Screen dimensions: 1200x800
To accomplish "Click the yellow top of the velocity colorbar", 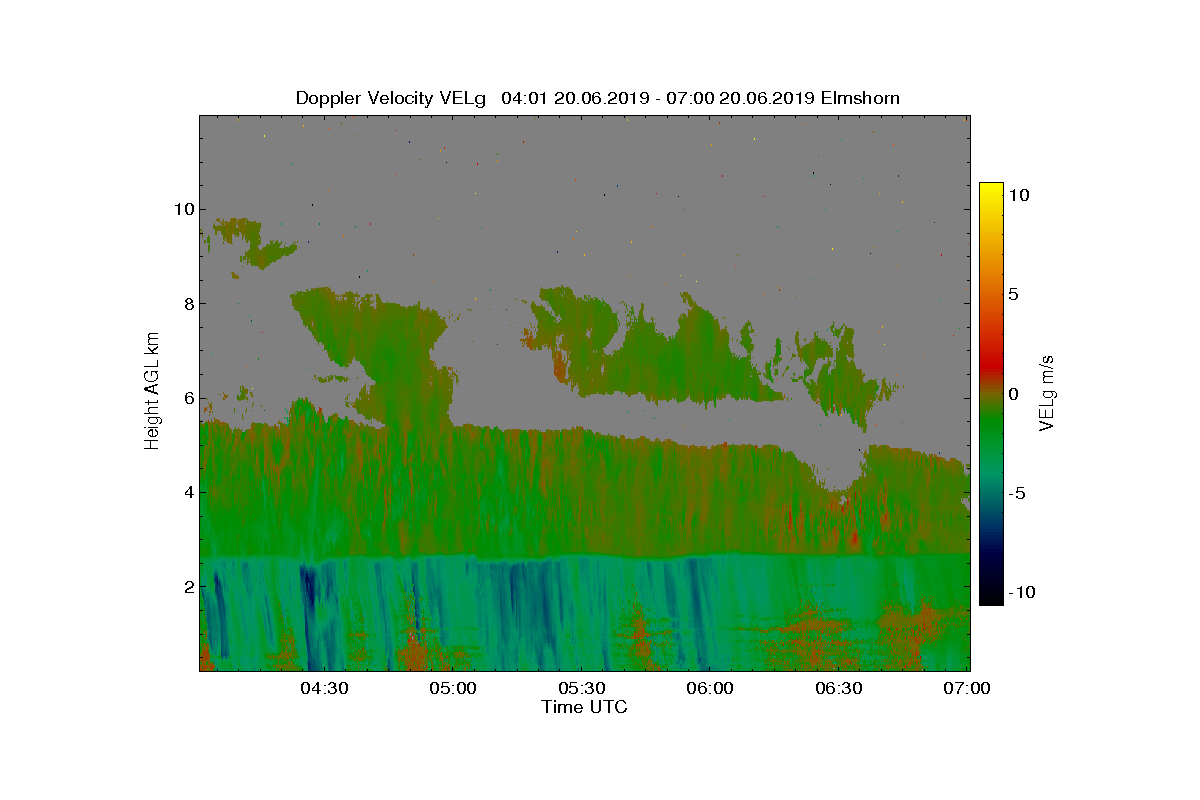I will click(x=991, y=192).
